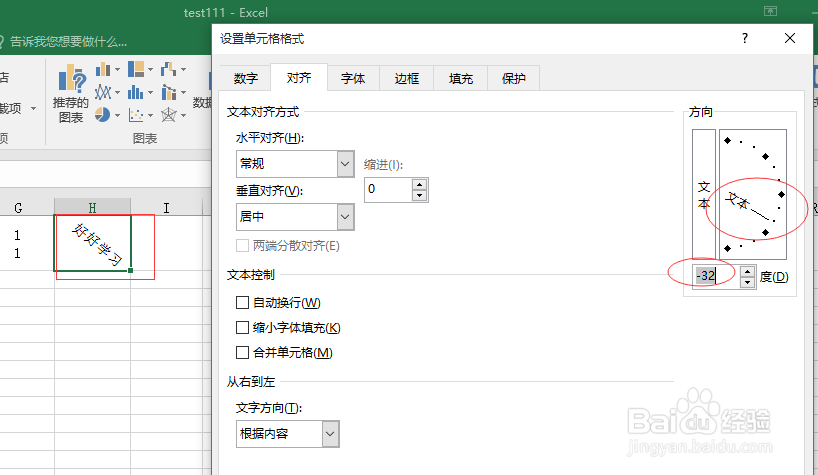Click the waterfall chart icon in ribbon
818x475 pixels.
tap(168, 69)
